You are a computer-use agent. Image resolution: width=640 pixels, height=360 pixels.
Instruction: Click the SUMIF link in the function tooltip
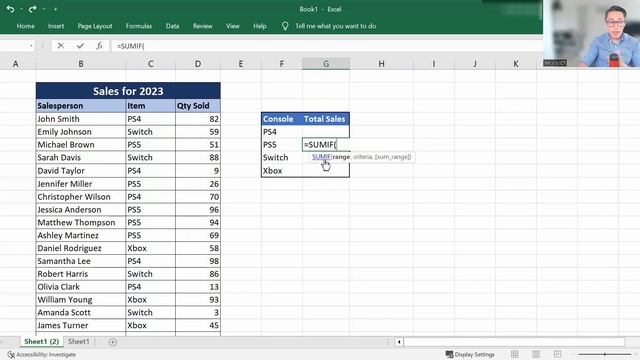(x=321, y=157)
